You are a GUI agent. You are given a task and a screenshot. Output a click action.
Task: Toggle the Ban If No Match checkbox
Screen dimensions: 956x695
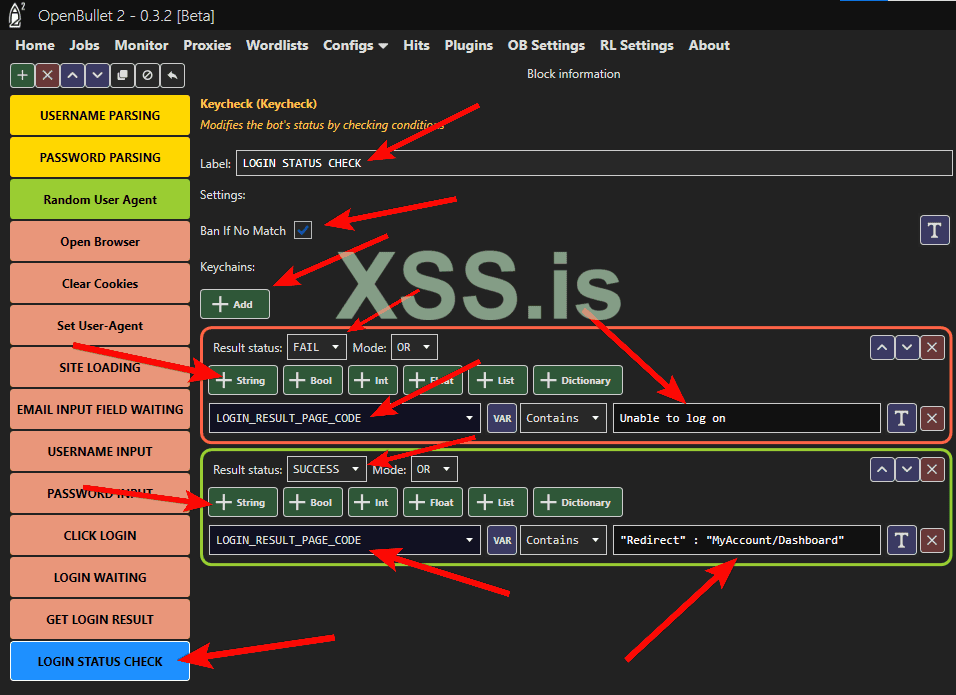303,230
